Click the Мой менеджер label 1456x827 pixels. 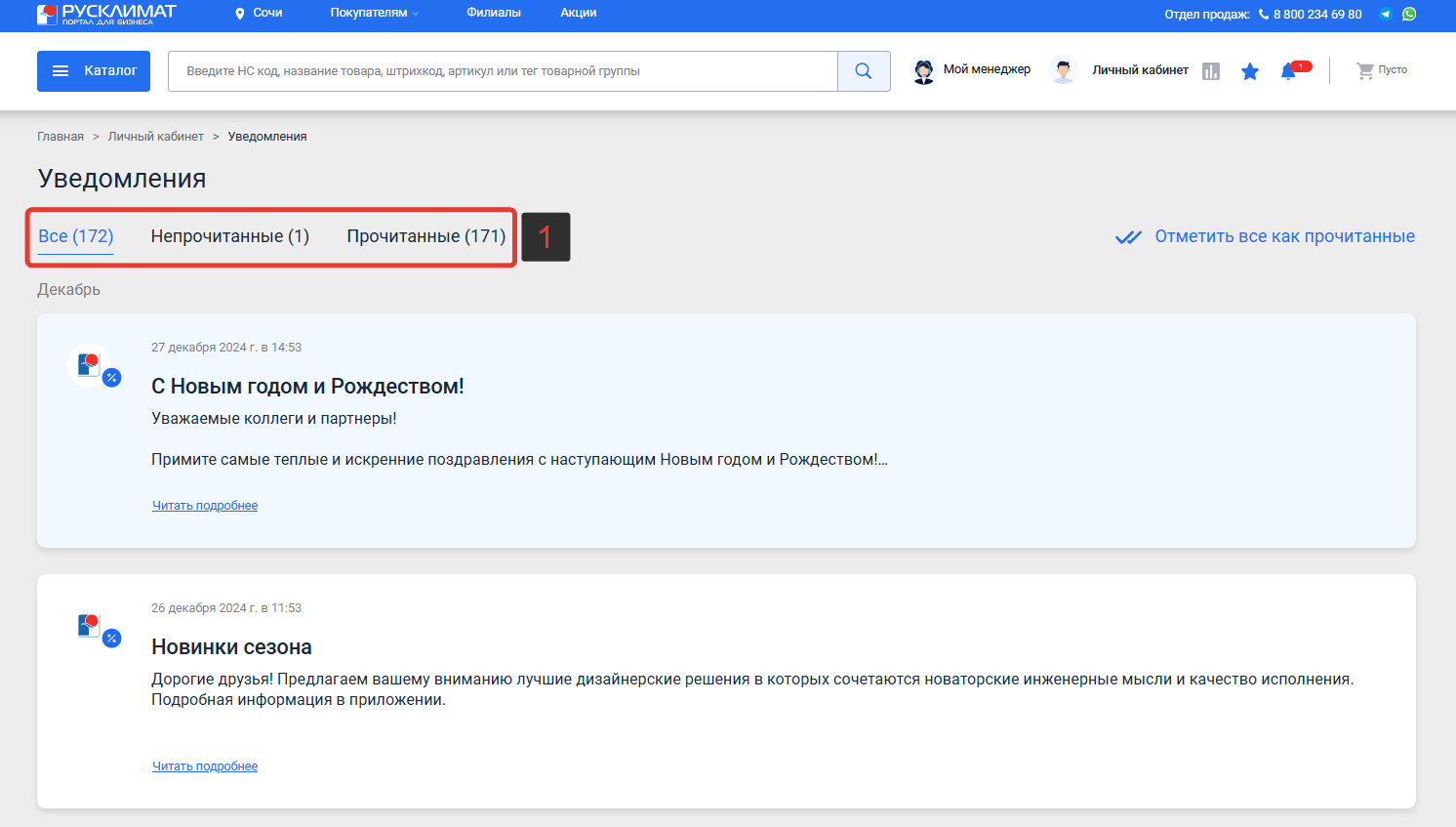[x=987, y=69]
